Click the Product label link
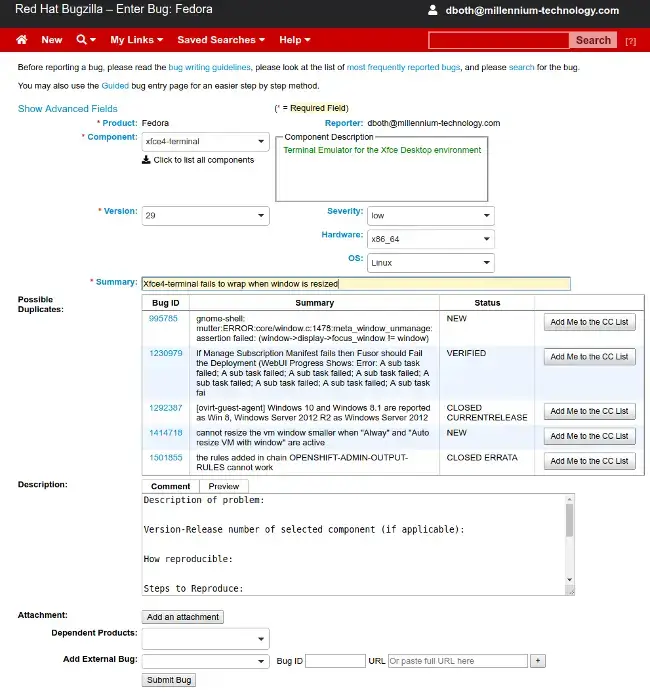 (x=119, y=123)
